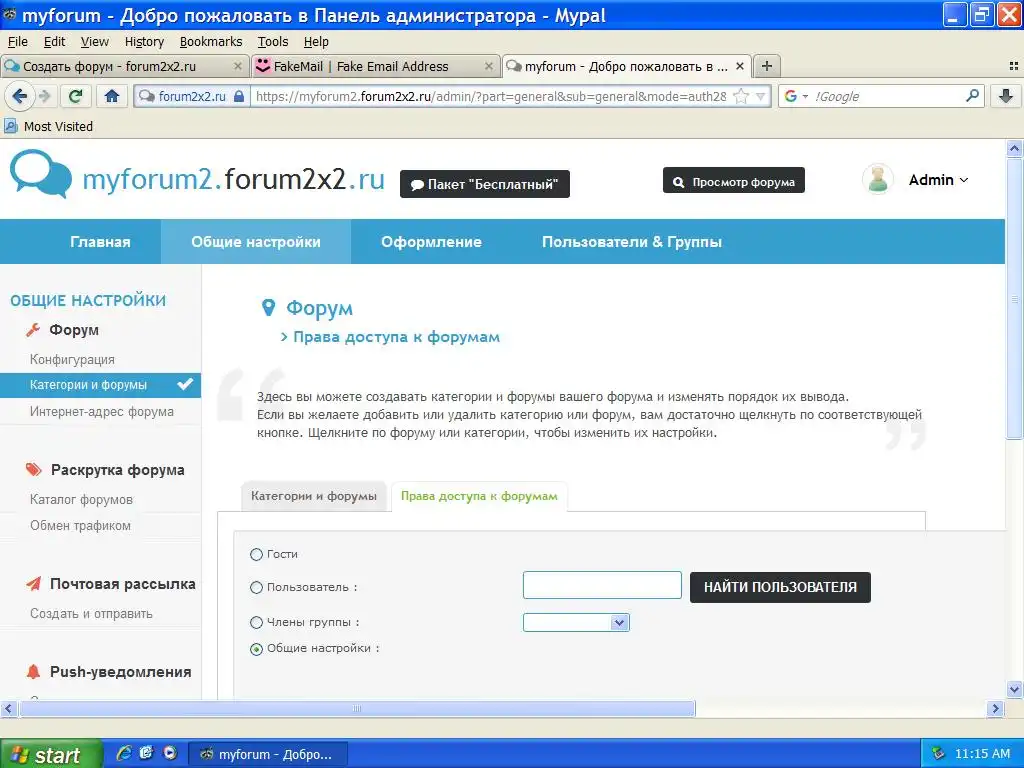Select the Общие настройки radio button
1024x768 pixels.
256,649
